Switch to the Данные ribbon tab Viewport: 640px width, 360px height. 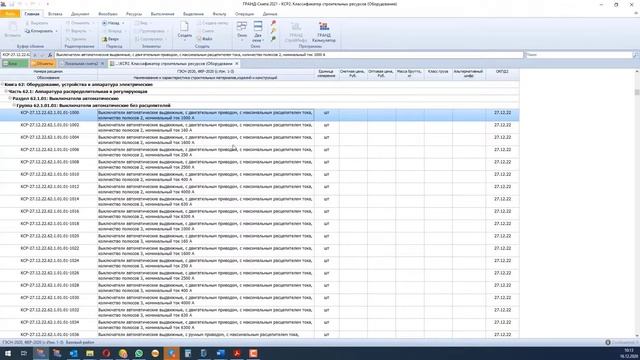coord(270,14)
